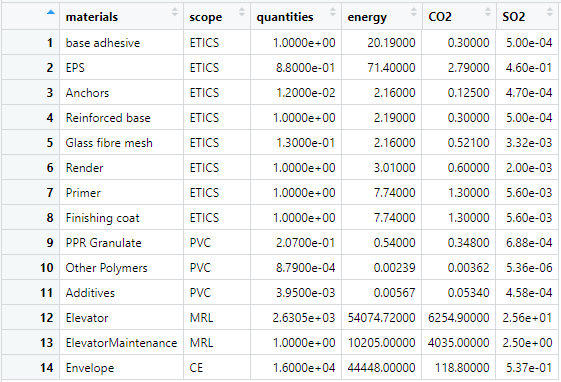Click quantities value 1.6000e+04
The width and height of the screenshot is (561, 382).
(304, 368)
